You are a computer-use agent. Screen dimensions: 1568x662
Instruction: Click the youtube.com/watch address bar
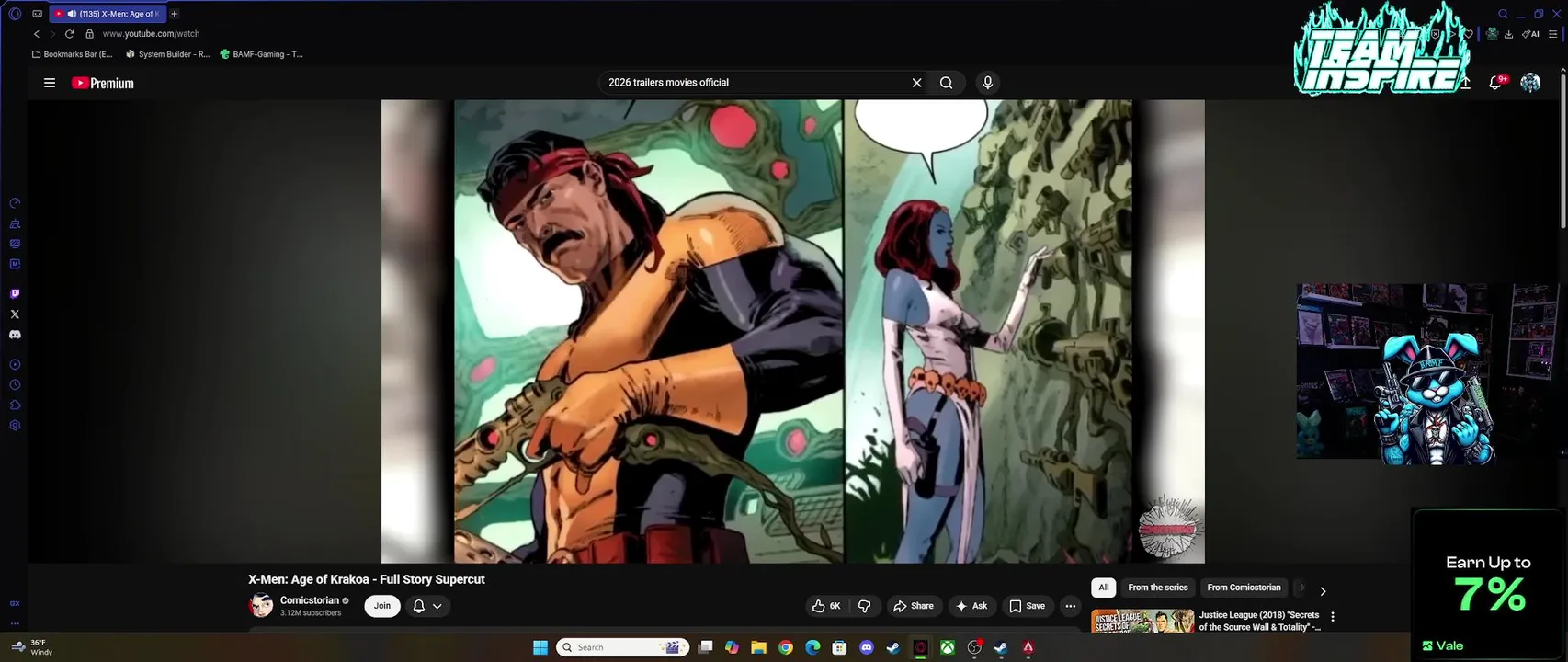click(x=151, y=34)
